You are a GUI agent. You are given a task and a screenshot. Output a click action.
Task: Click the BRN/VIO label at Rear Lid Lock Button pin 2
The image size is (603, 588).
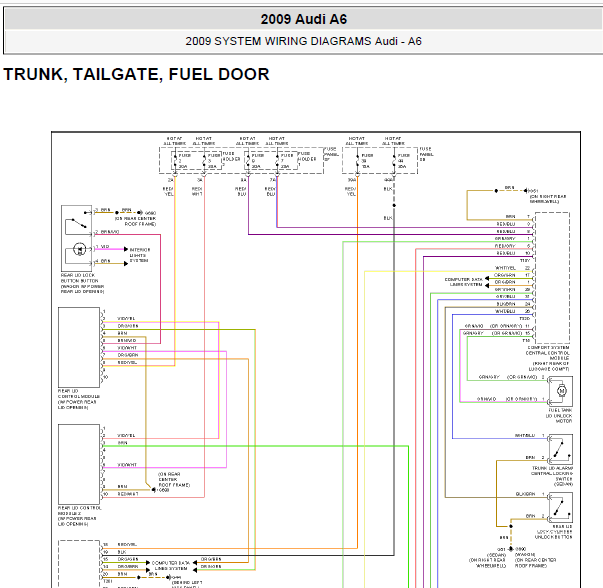click(x=110, y=232)
